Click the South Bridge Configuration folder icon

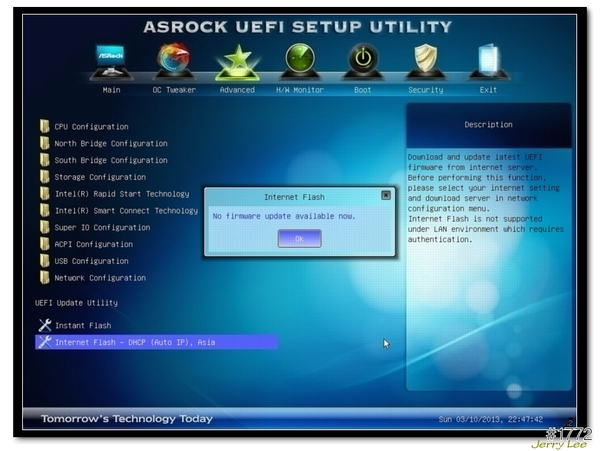[45, 160]
